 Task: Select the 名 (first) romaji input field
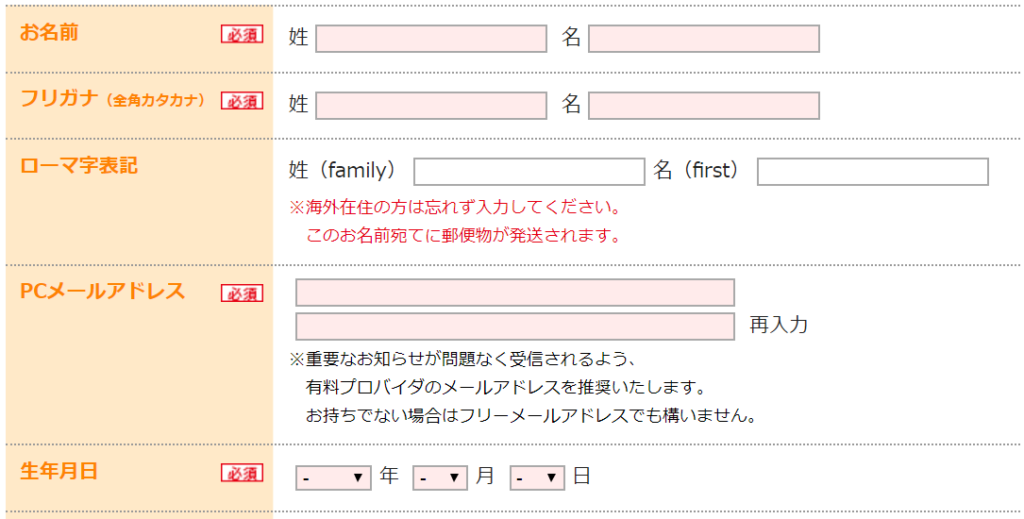[x=872, y=172]
